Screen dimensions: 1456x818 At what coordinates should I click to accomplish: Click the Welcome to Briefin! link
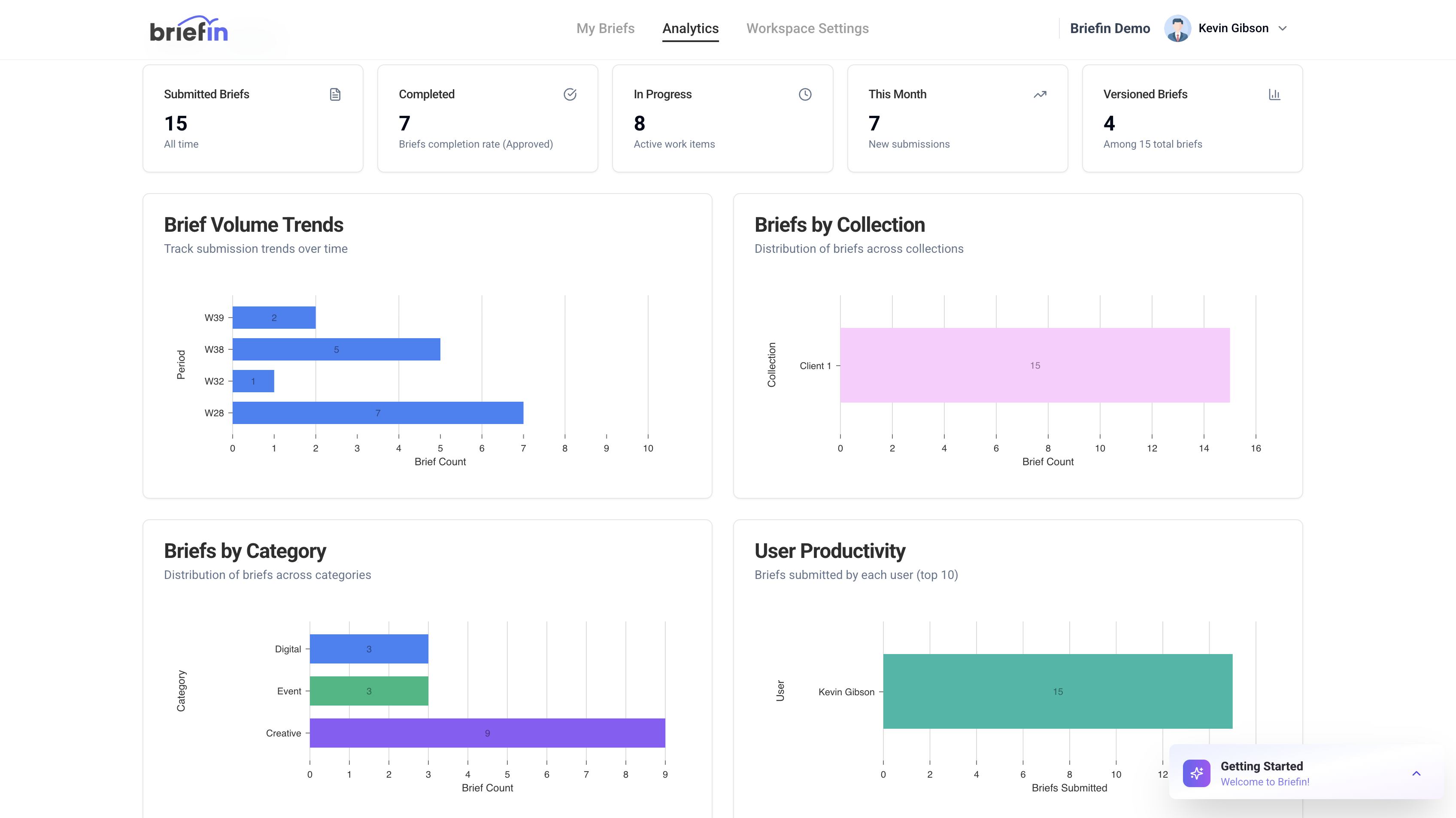[1265, 782]
